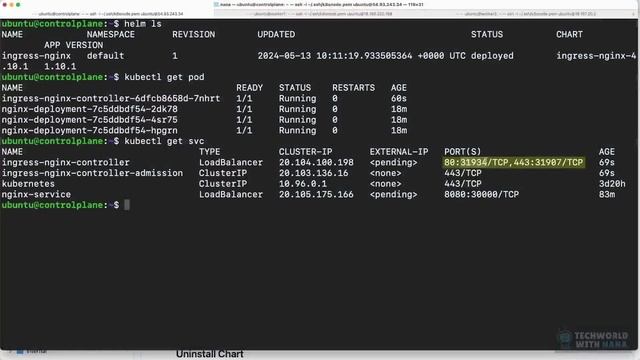Click the NAMESPACE column header
This screenshot has width=640, height=360.
(x=111, y=35)
